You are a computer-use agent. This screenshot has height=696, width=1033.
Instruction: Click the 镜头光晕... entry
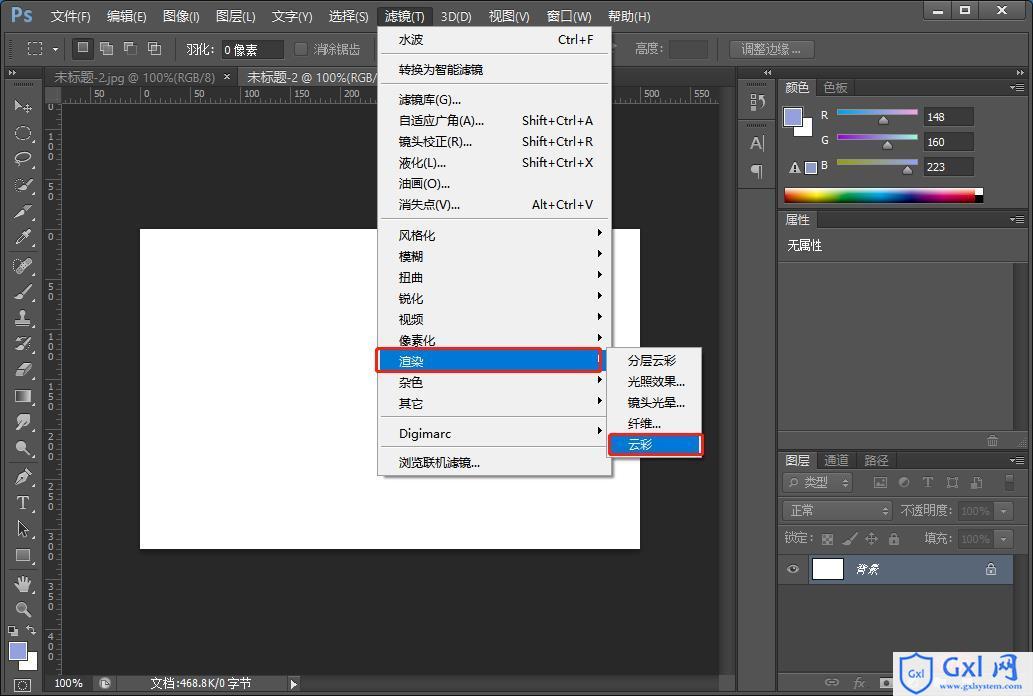[x=654, y=403]
